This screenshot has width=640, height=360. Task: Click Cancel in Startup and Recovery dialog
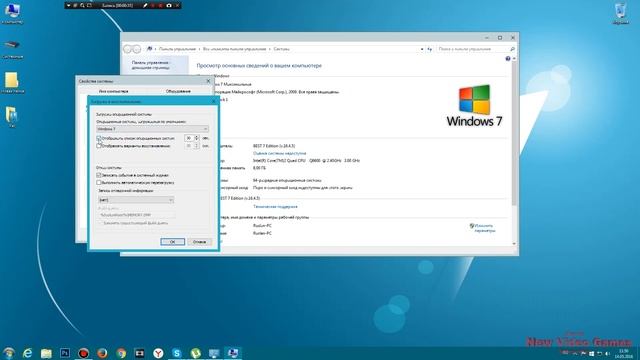(199, 242)
